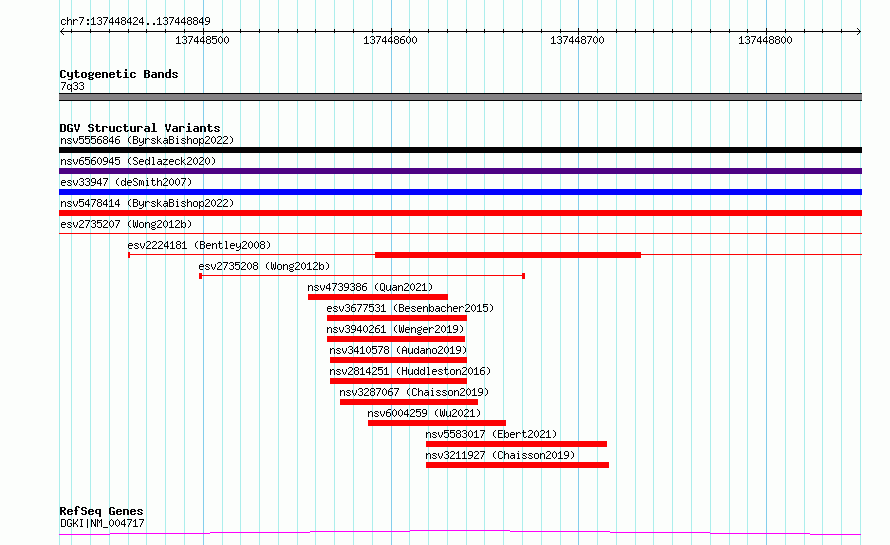Select the red nsv6004259 variant bar
Screen dimensions: 890x545
[x=437, y=423]
